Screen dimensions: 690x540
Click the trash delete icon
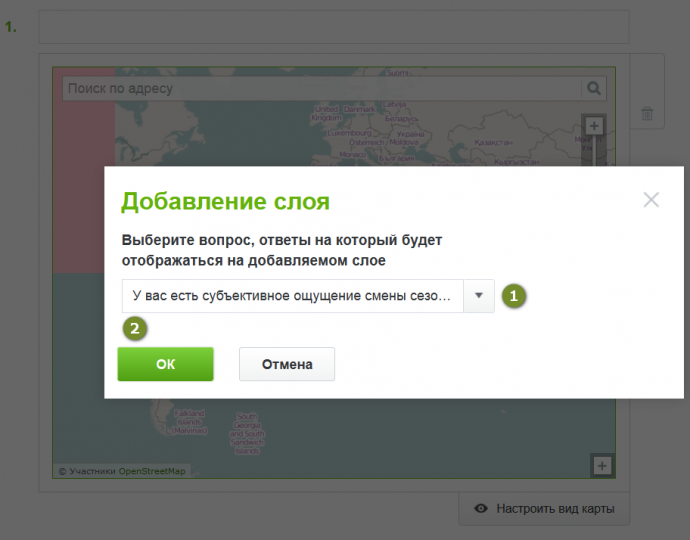(x=647, y=115)
